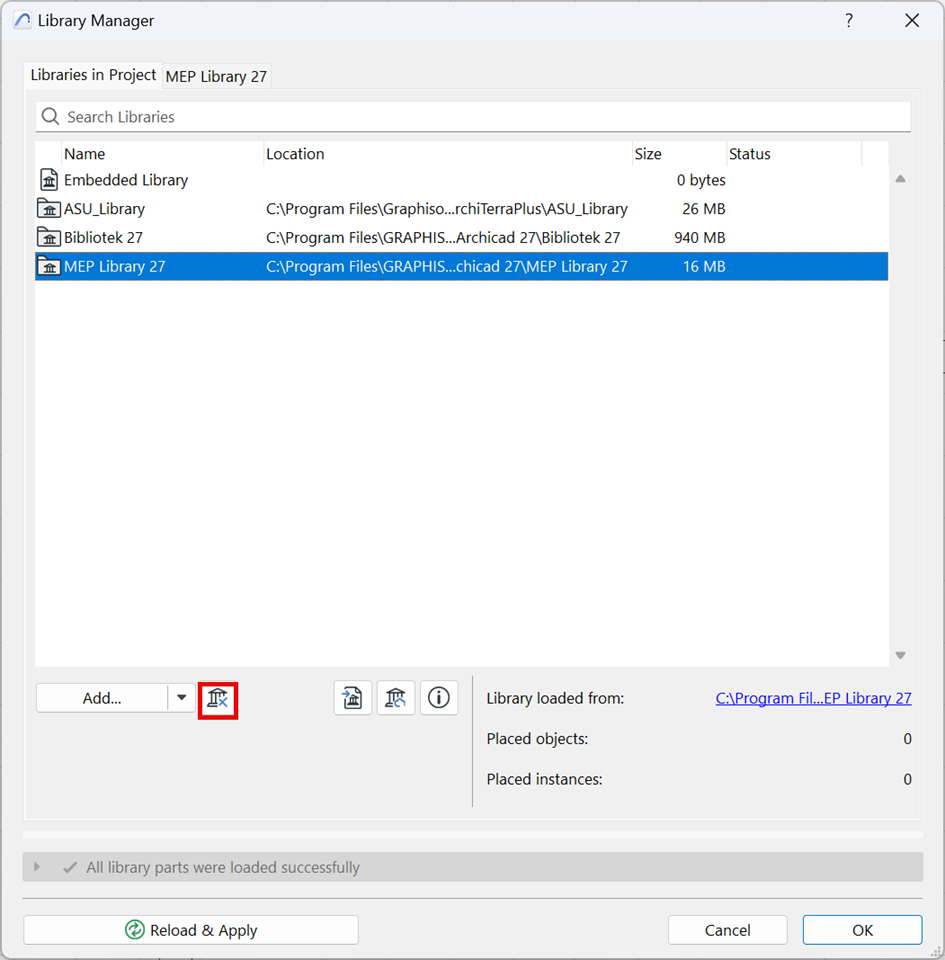The height and width of the screenshot is (960, 945).
Task: Click Reload & Apply button
Action: point(191,930)
